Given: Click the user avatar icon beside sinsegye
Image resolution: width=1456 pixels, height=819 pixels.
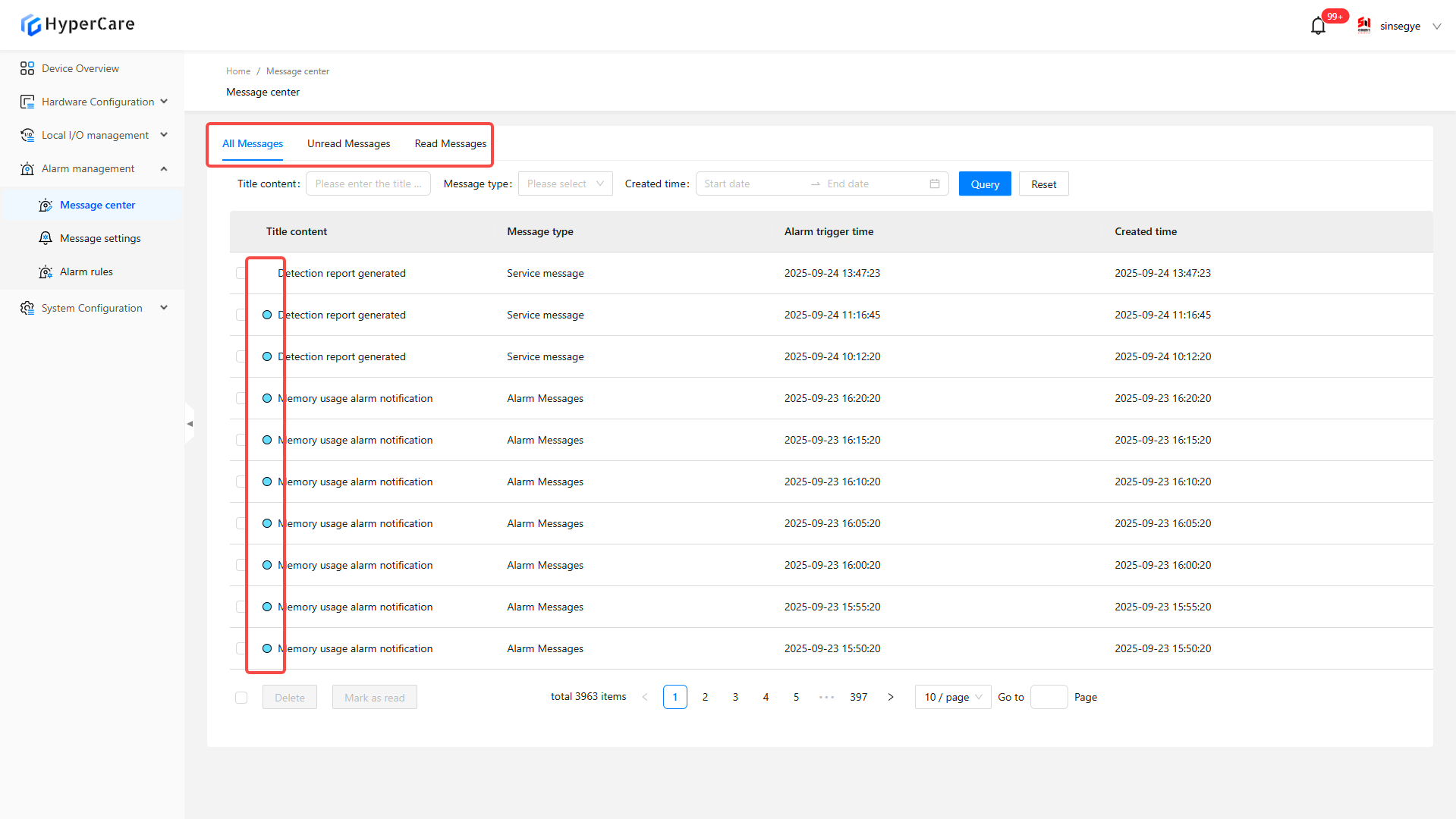Looking at the screenshot, I should (1363, 26).
